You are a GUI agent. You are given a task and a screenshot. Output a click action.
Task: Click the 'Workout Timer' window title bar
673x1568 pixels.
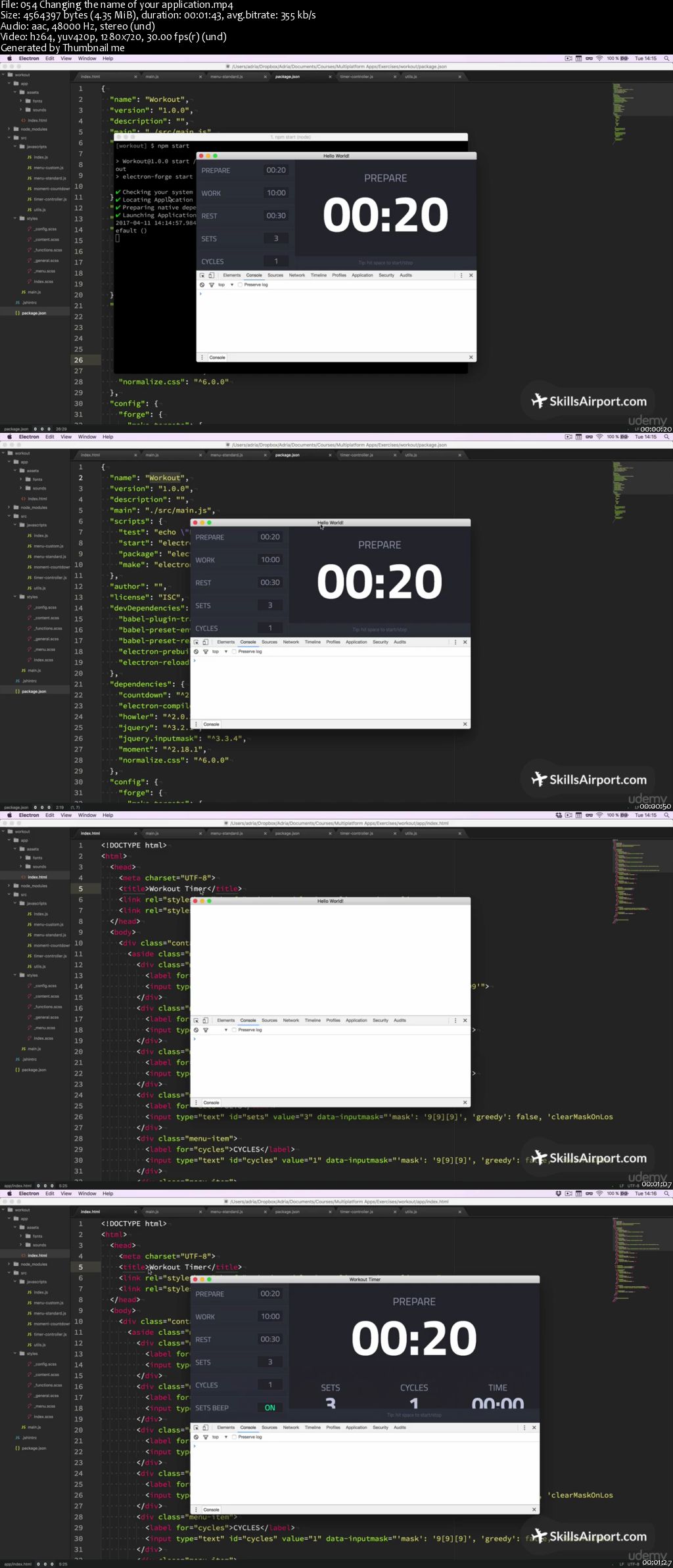click(x=365, y=1280)
